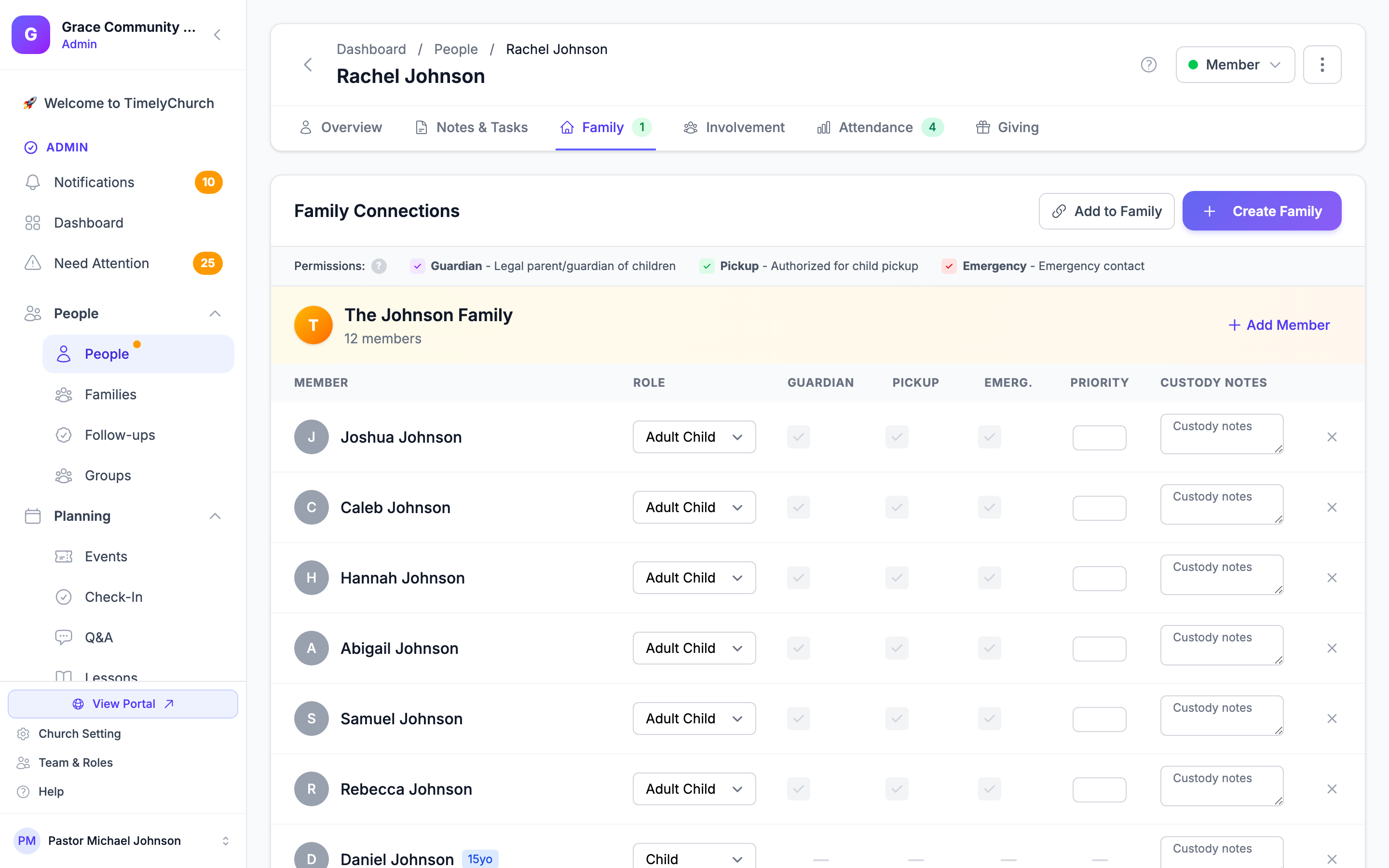This screenshot has width=1389, height=868.
Task: Switch to the Giving tab
Action: [1008, 127]
